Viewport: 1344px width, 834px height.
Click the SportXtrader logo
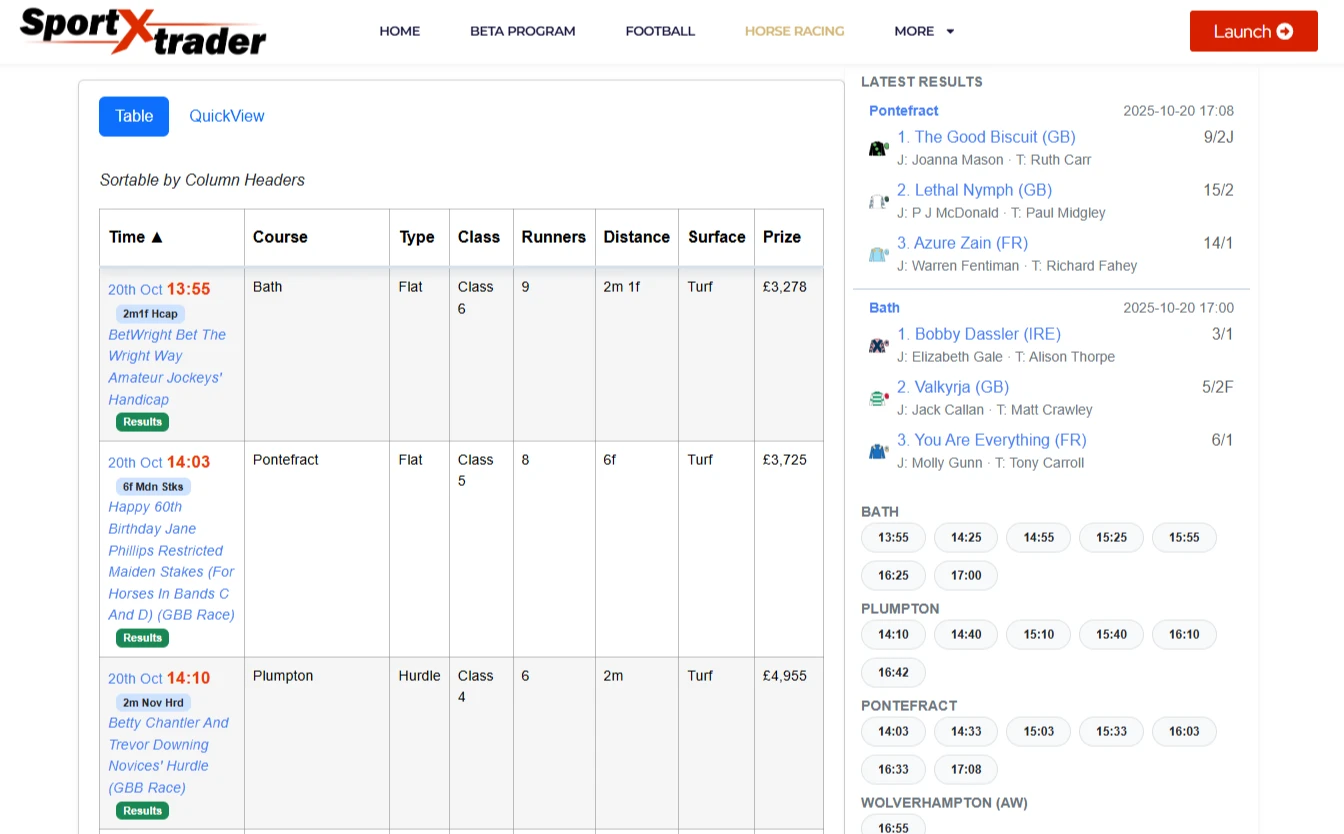(143, 31)
